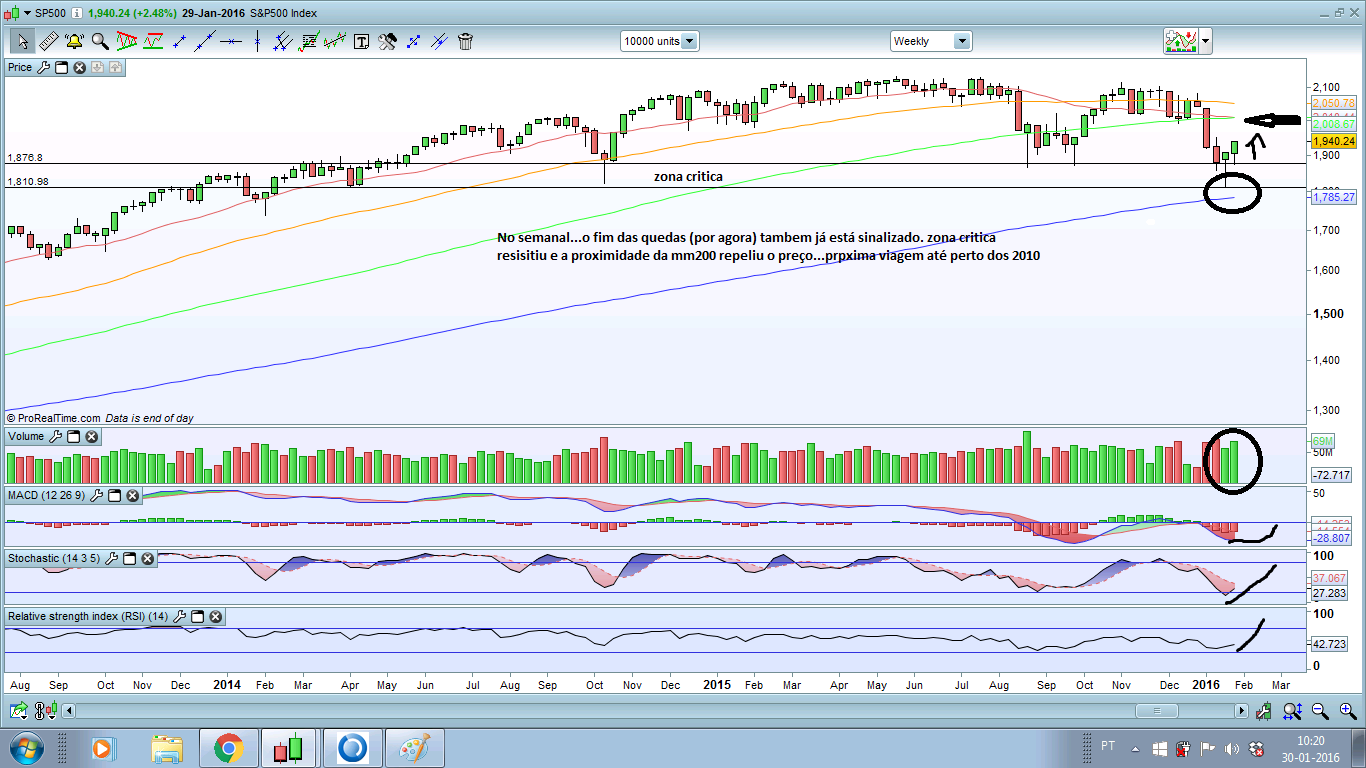This screenshot has height=768, width=1366.
Task: Toggle maximize on the MACD panel
Action: pos(114,495)
